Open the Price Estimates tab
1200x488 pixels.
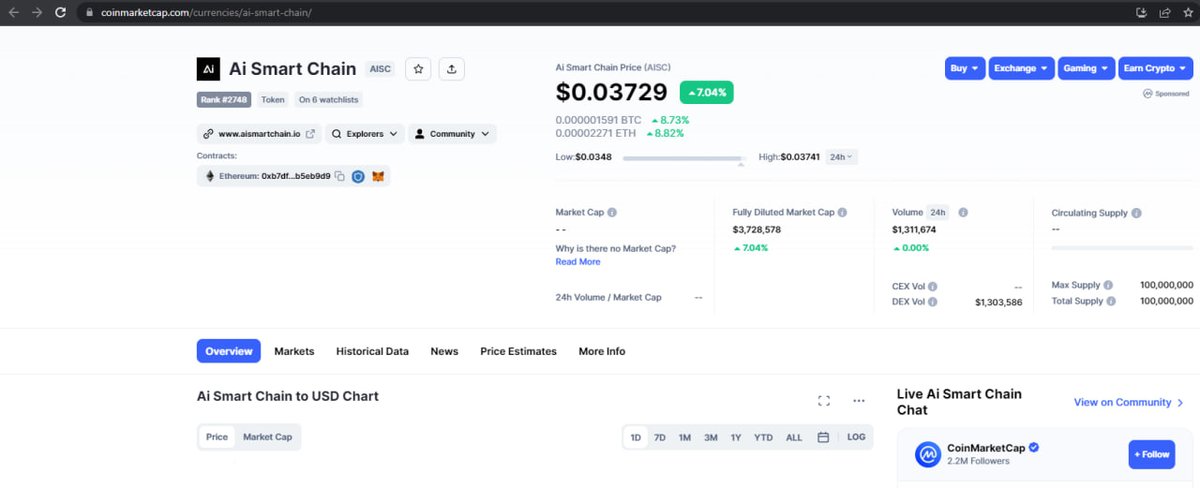(x=518, y=351)
